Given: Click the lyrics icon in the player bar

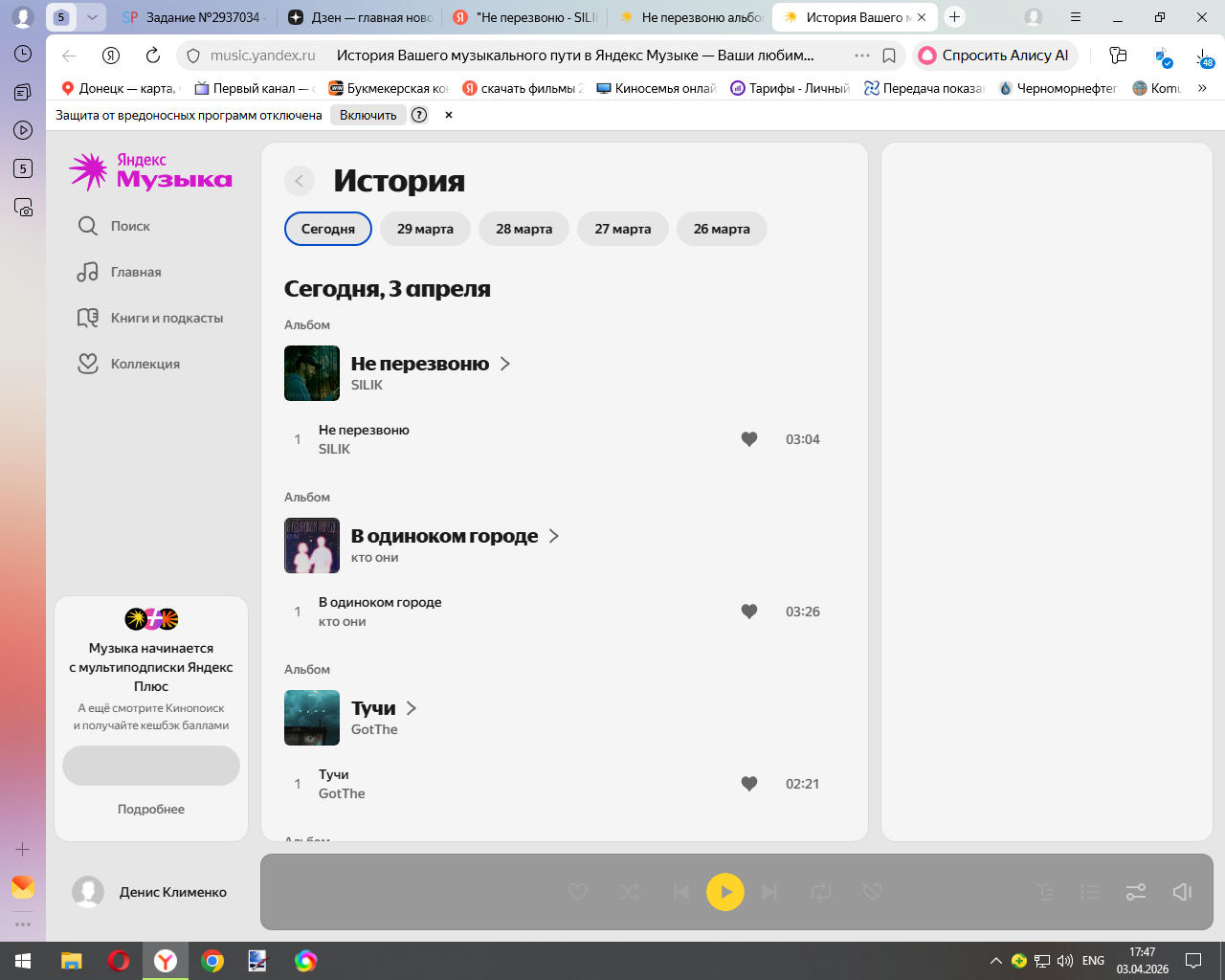Looking at the screenshot, I should pyautogui.click(x=1045, y=892).
